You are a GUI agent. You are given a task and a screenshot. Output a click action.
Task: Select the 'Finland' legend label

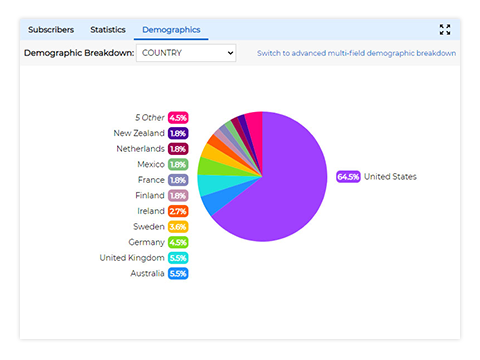pyautogui.click(x=150, y=196)
